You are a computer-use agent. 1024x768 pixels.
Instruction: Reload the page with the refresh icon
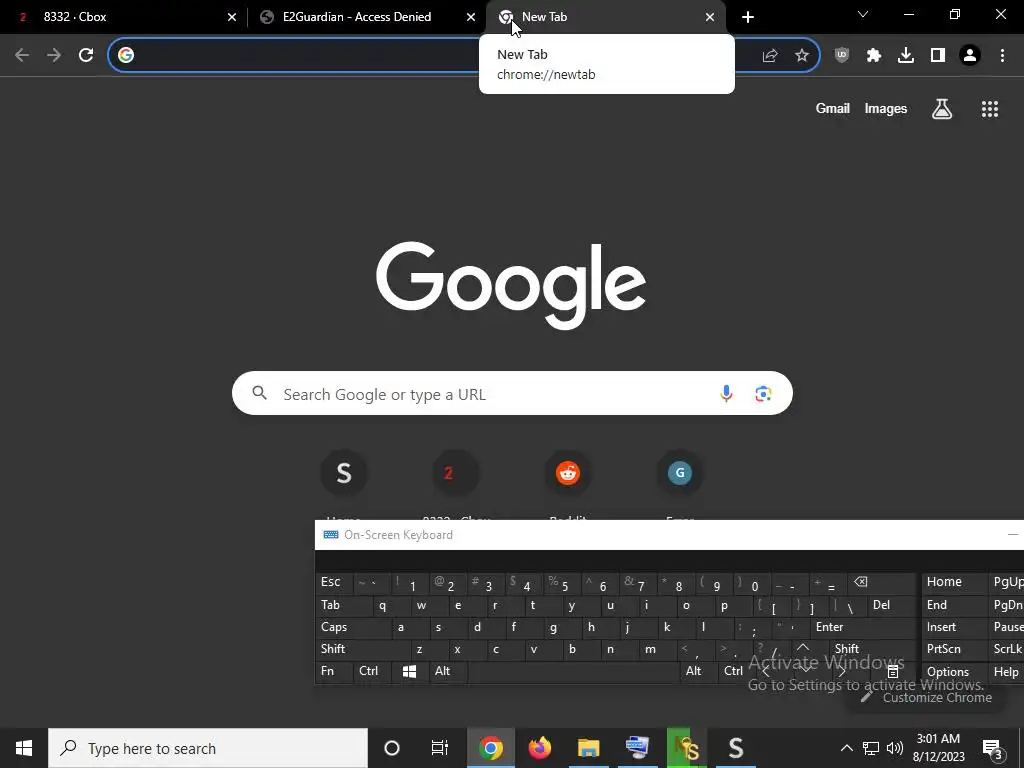[x=86, y=56]
